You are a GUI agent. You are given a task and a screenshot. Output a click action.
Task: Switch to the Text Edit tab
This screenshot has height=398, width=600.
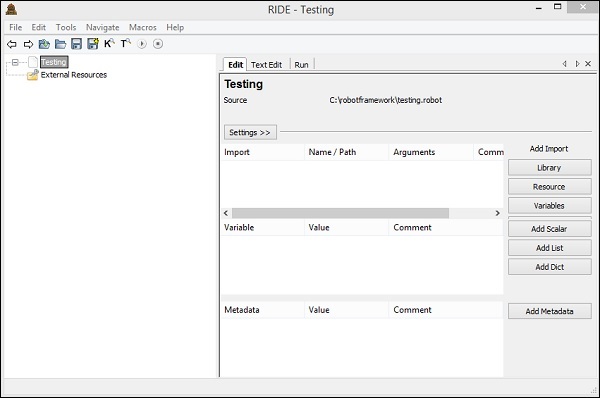click(266, 65)
